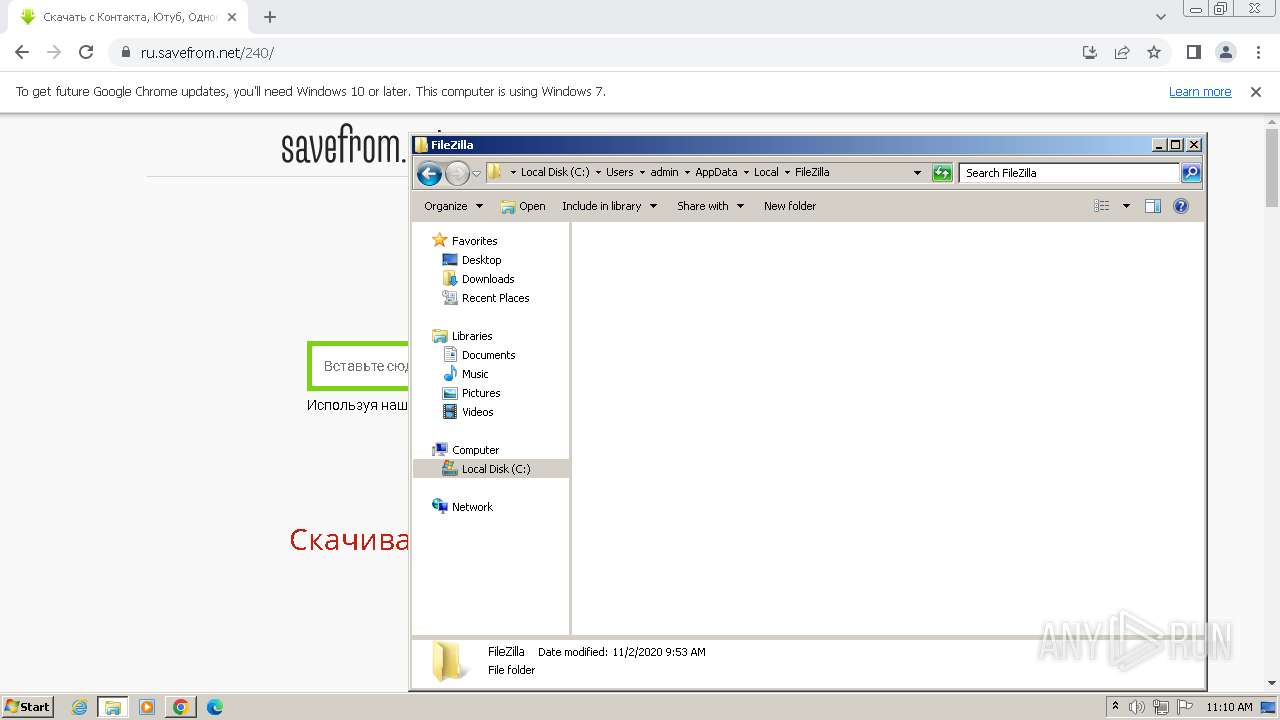Open Windows Media Player taskbar icon
Image resolution: width=1280 pixels, height=720 pixels.
point(147,707)
